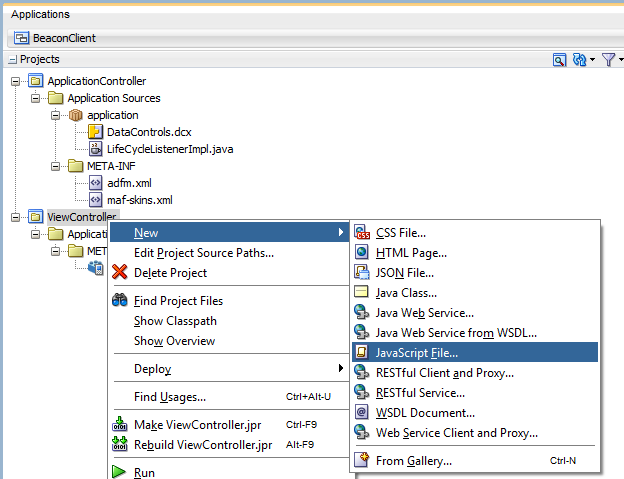Screen dimensions: 624x479
Task: Choose Run from the context menu
Action: point(229,472)
